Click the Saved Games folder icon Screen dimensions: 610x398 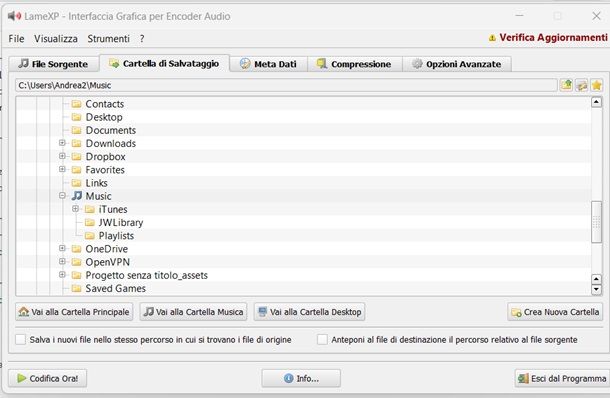coord(77,288)
